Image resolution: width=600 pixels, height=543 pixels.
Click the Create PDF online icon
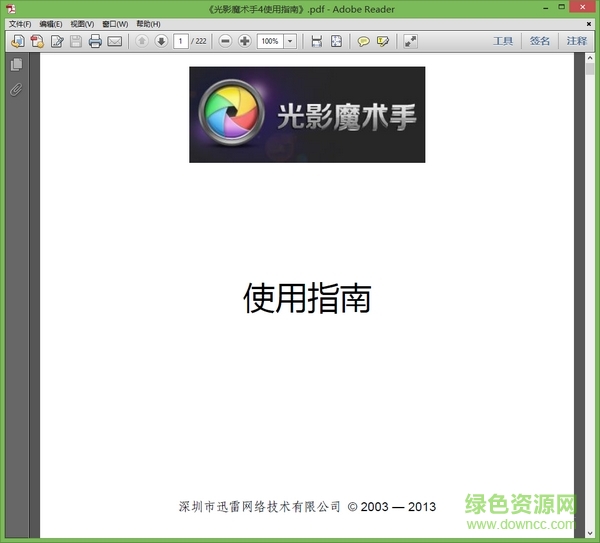(37, 41)
